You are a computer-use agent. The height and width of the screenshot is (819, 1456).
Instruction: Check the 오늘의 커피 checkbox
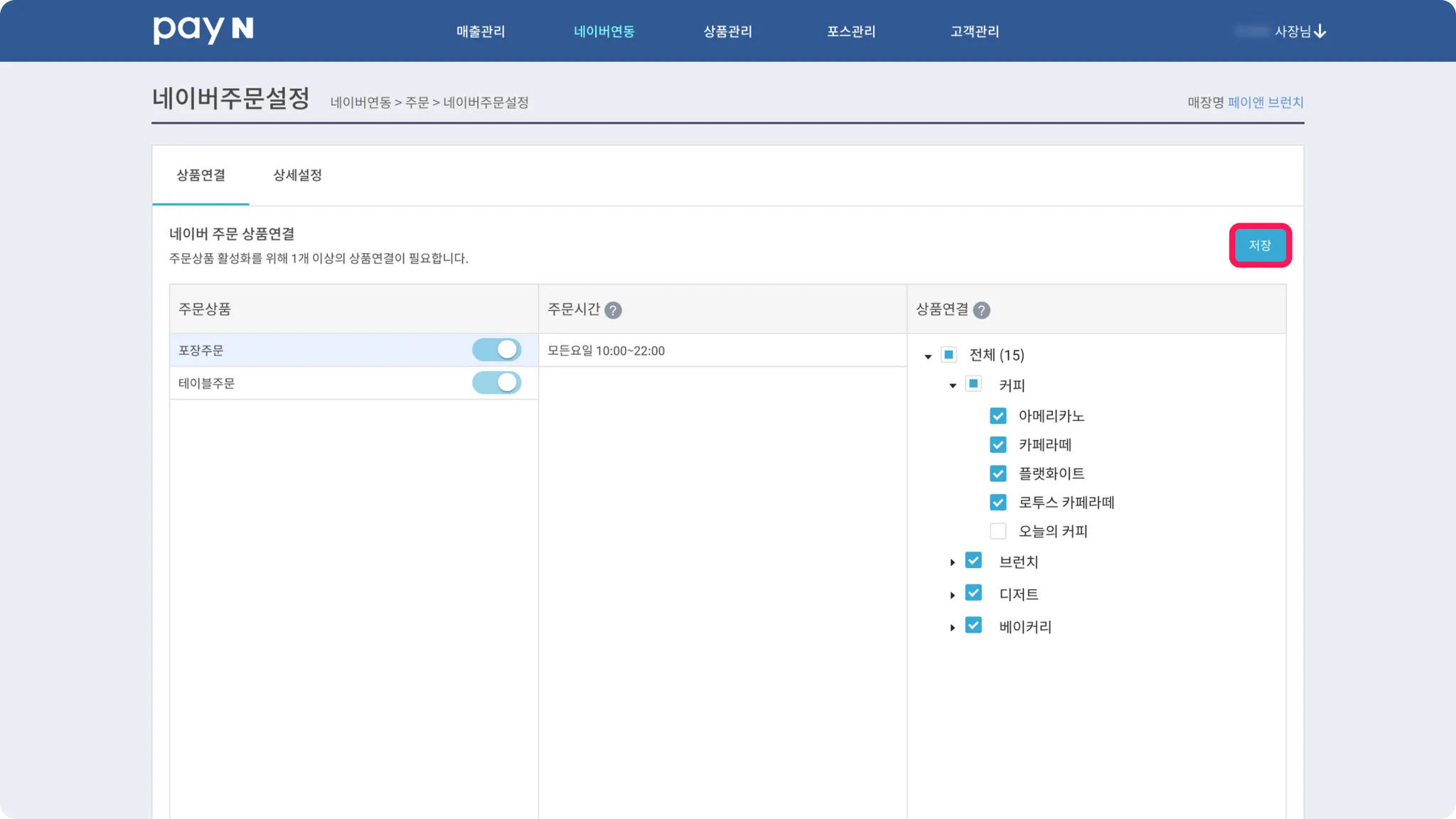tap(998, 531)
